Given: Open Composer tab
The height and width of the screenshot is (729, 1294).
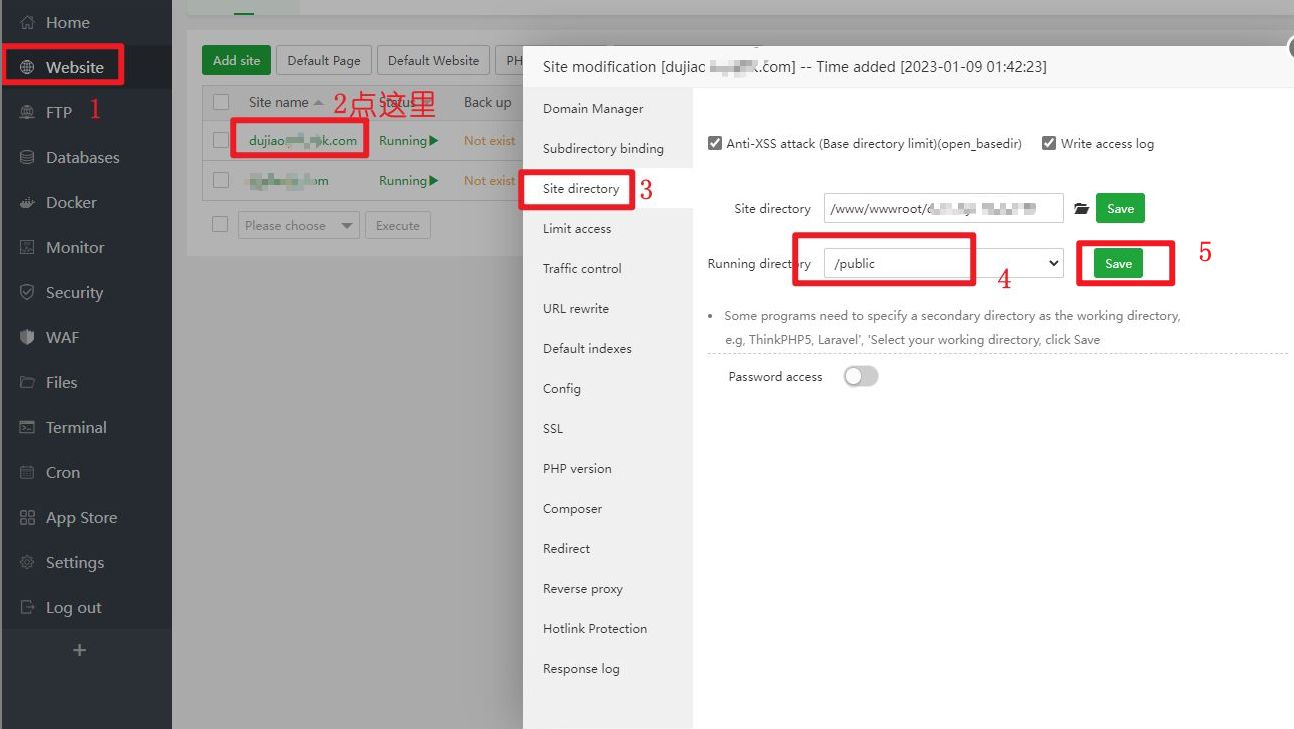Looking at the screenshot, I should [572, 508].
